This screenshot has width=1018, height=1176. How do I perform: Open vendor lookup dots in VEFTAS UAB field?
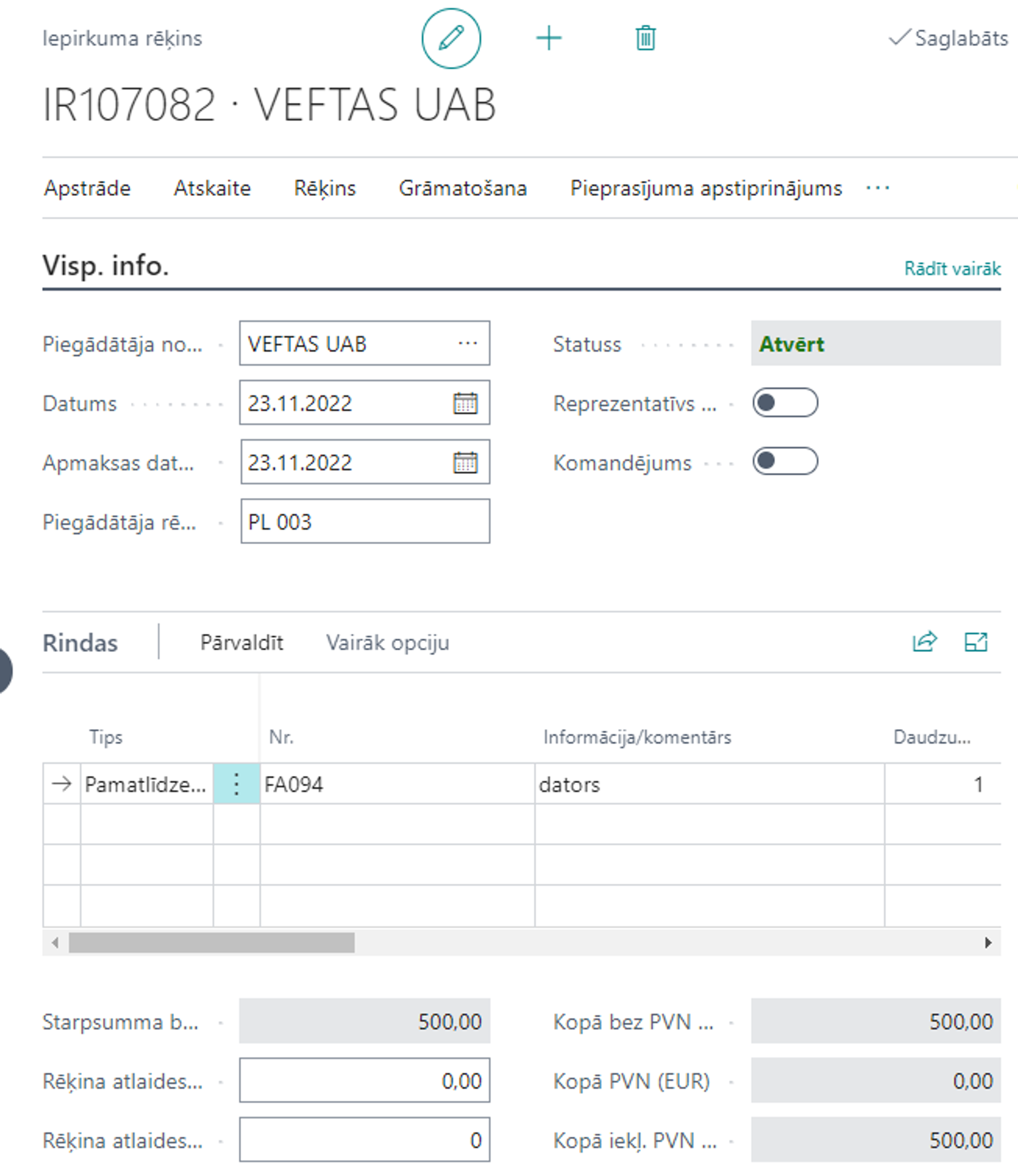coord(468,343)
